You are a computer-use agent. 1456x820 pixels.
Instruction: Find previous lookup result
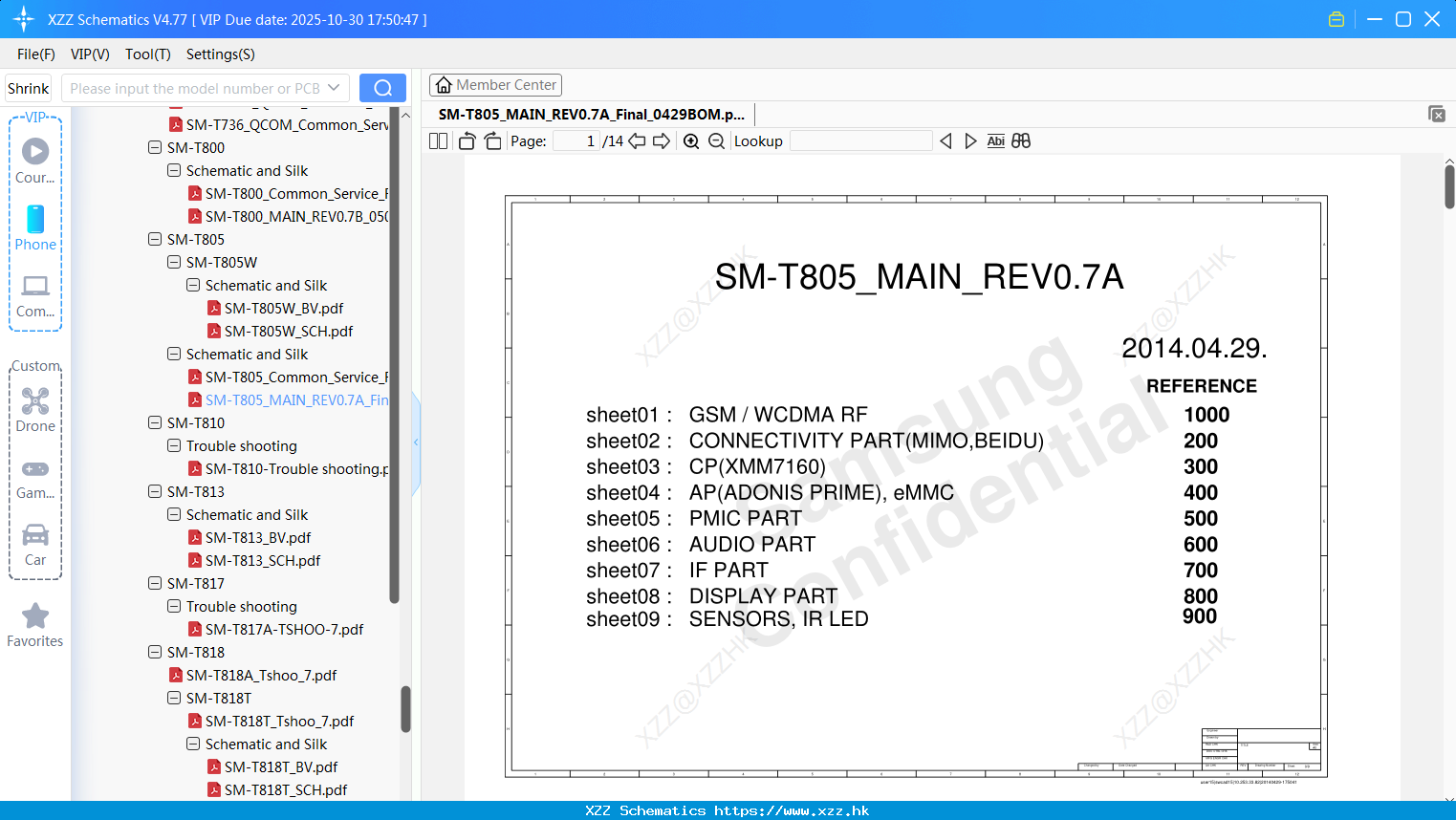point(945,140)
